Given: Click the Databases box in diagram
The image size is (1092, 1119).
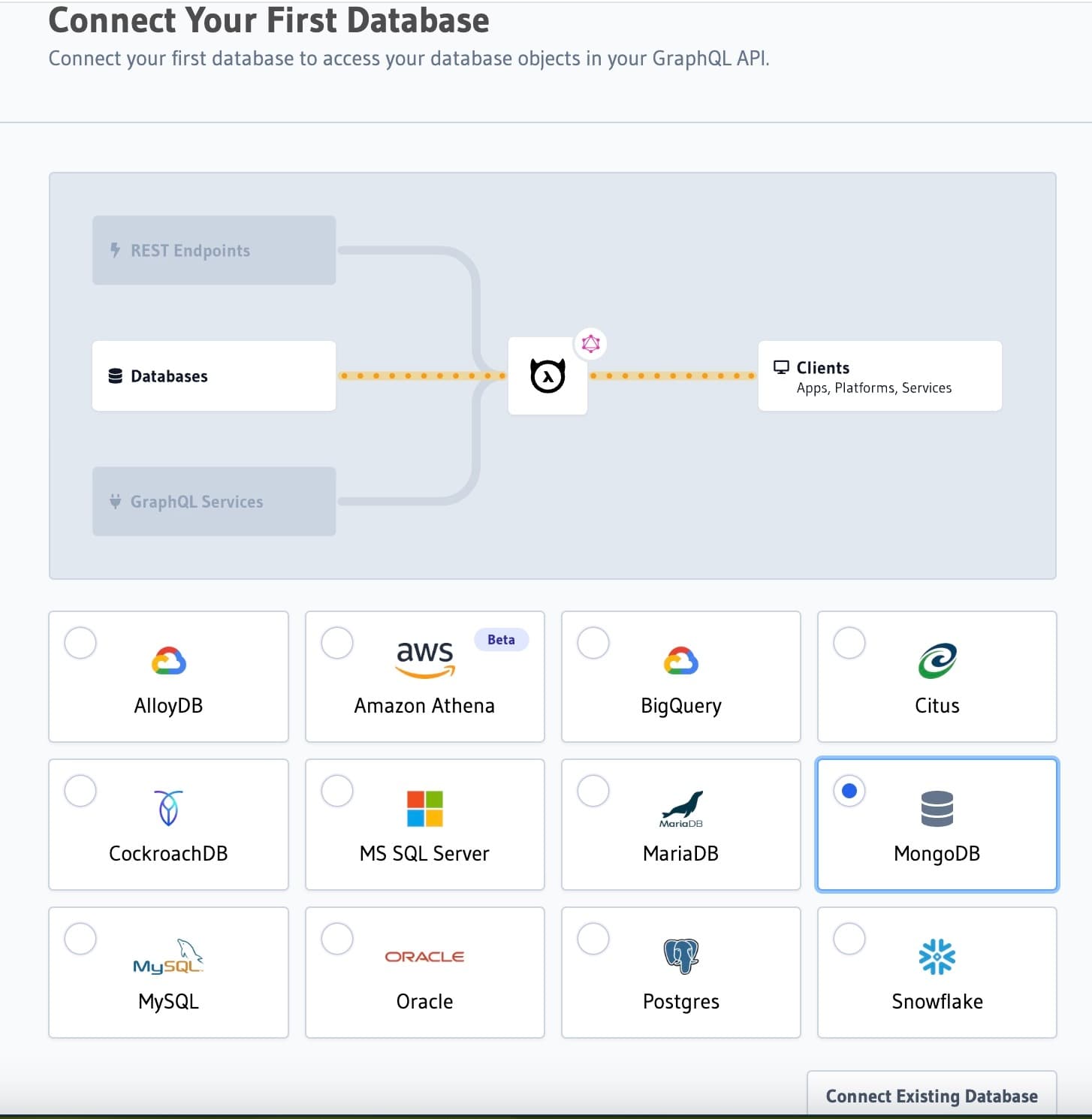Looking at the screenshot, I should click(x=214, y=376).
